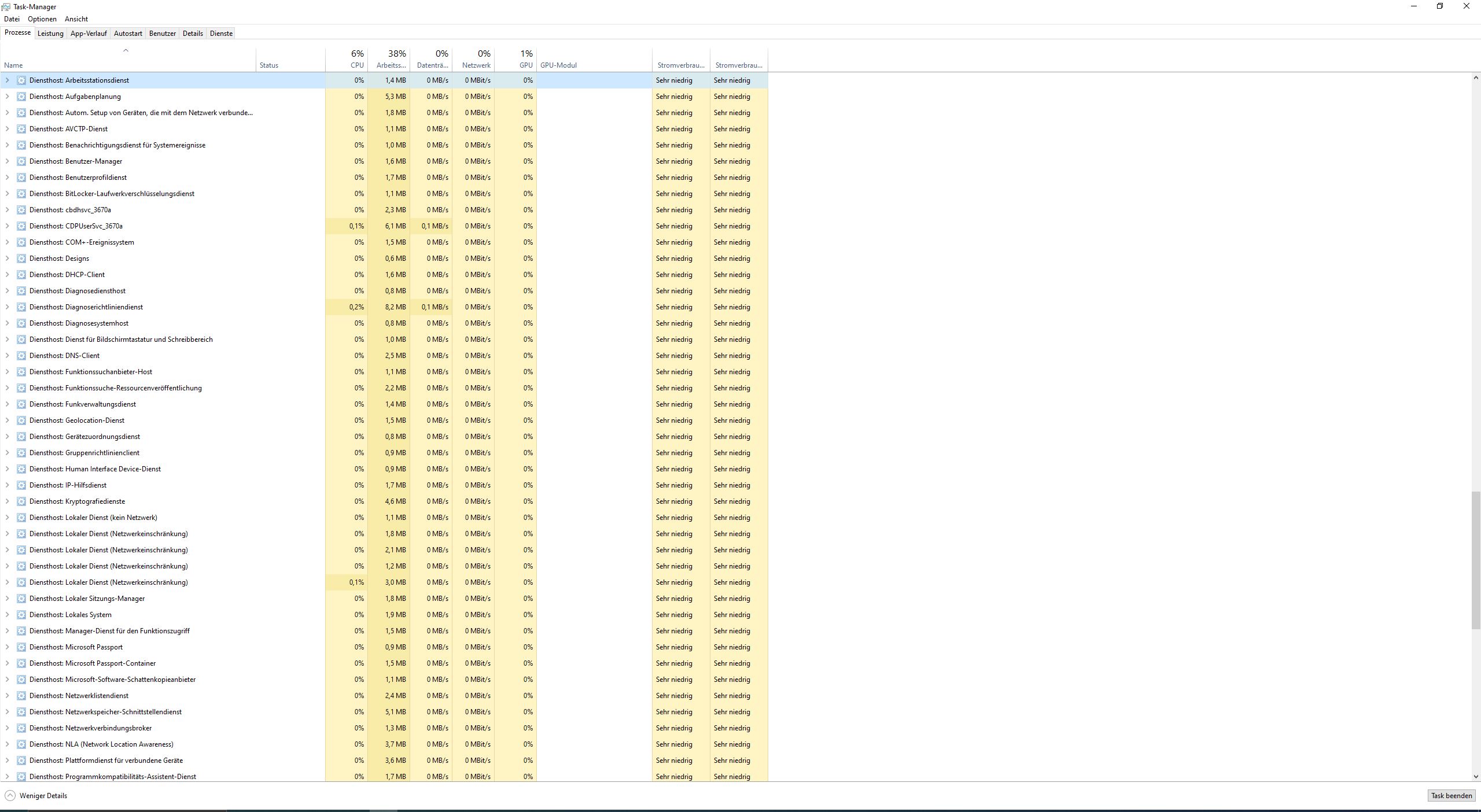Sort processes by CPU column header
1481x812 pixels.
(356, 65)
